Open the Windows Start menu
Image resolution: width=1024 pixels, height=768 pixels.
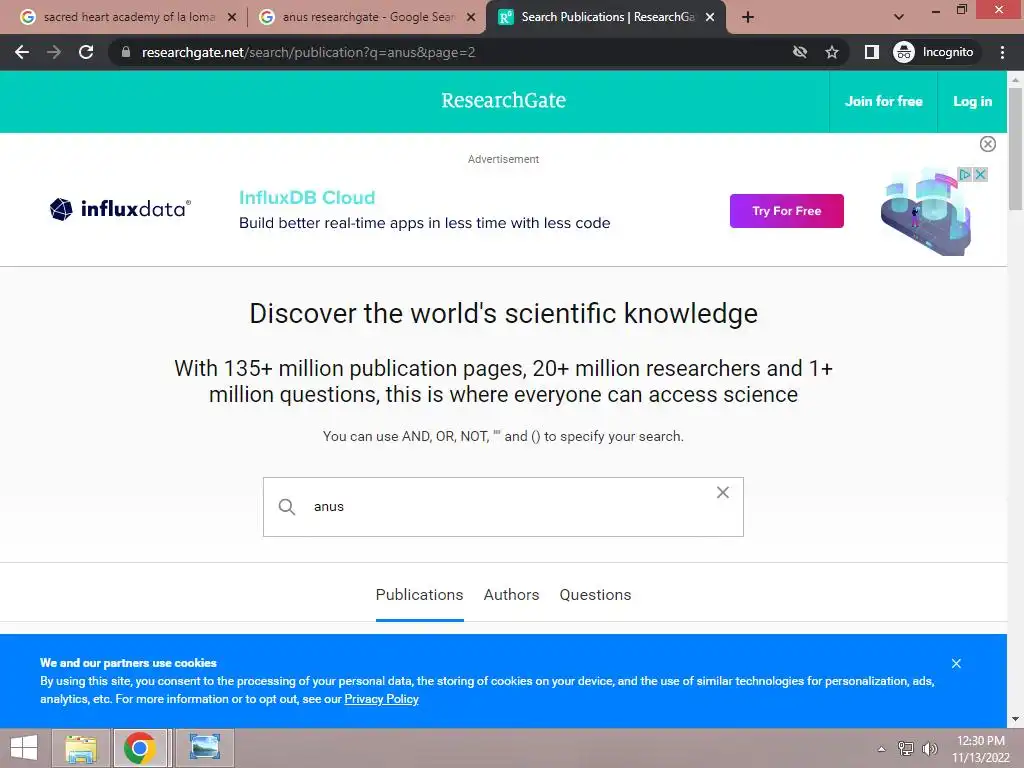click(x=24, y=748)
